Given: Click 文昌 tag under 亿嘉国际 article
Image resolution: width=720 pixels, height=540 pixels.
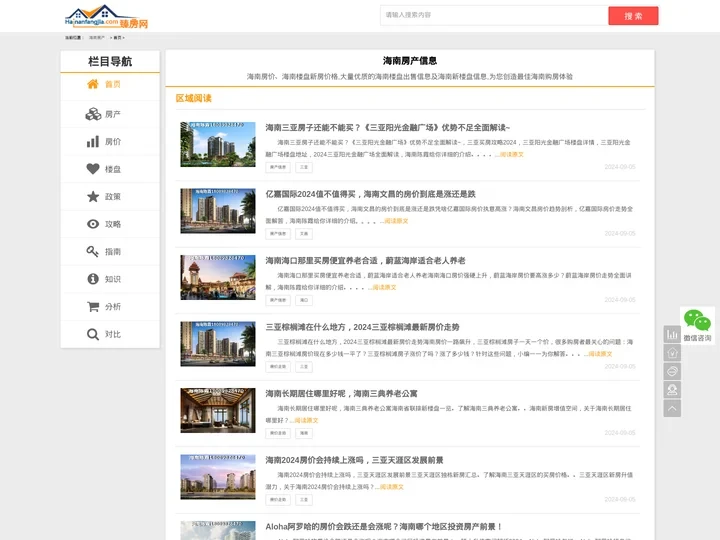Looking at the screenshot, I should coord(304,234).
